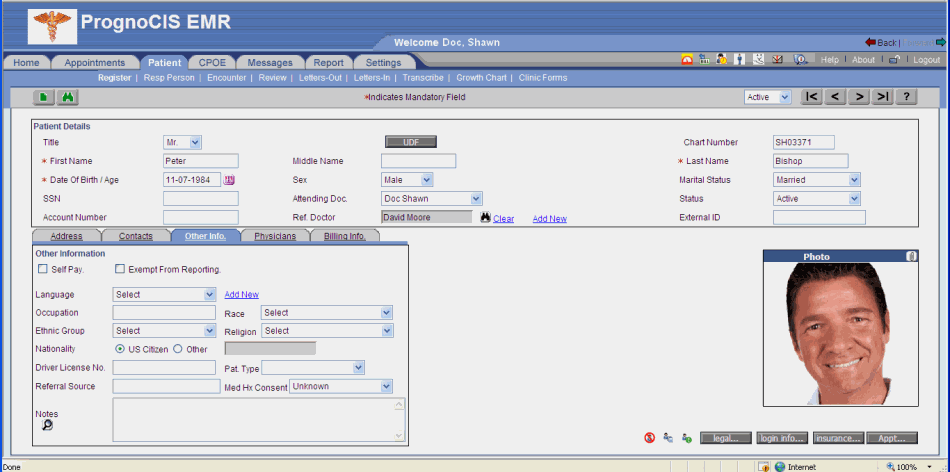Click the counter icon with arrows in top toolbar

(704, 59)
